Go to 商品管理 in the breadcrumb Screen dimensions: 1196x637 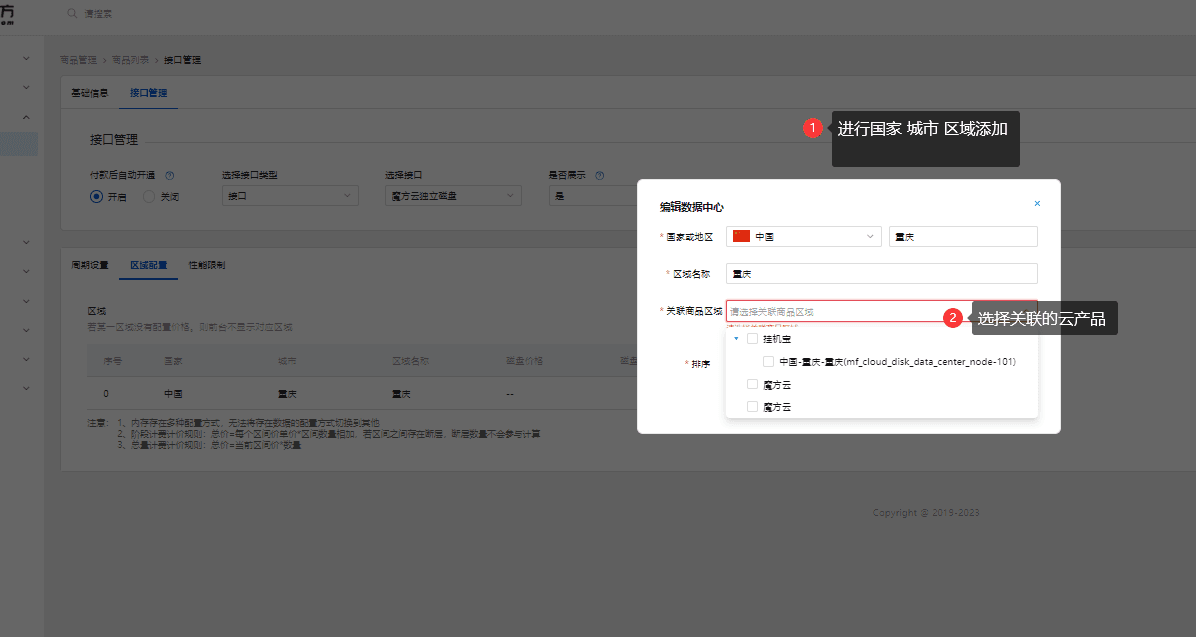point(79,60)
